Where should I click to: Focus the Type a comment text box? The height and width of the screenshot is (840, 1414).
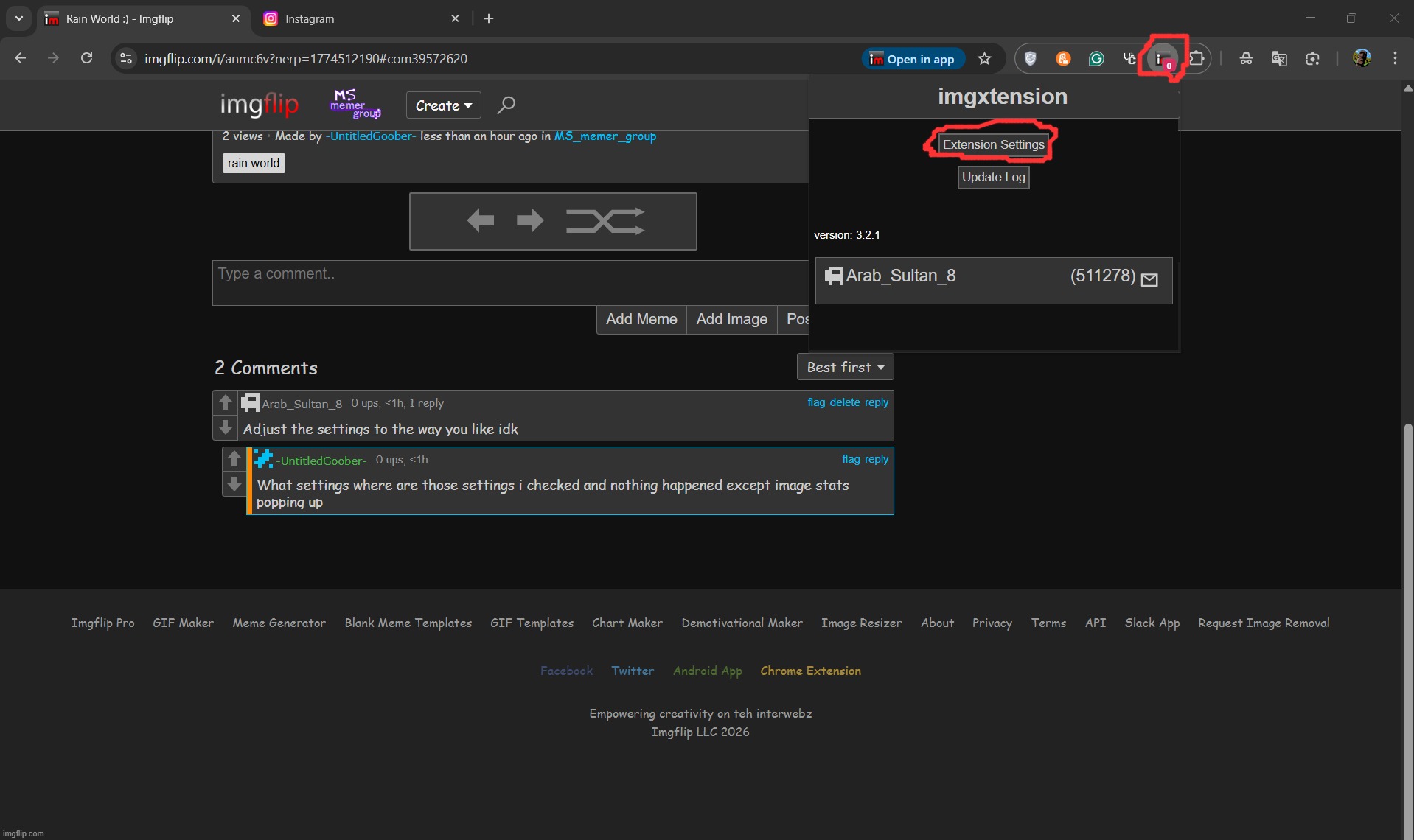point(509,282)
